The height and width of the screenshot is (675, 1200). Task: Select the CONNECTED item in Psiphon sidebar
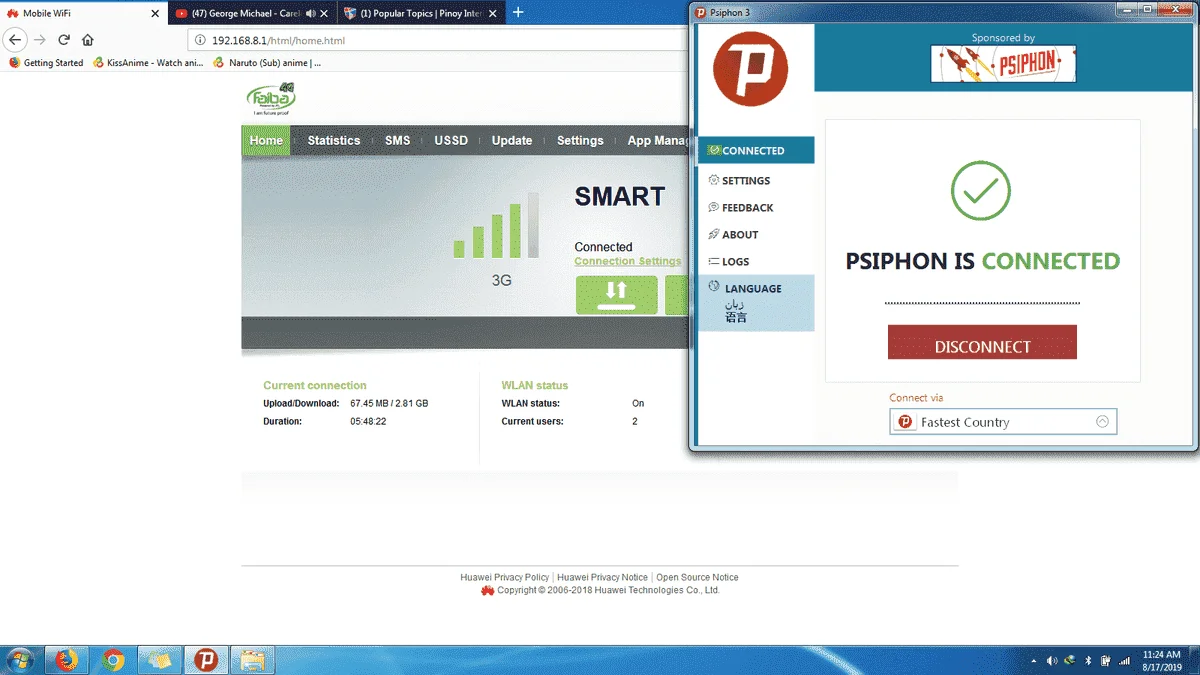point(756,150)
